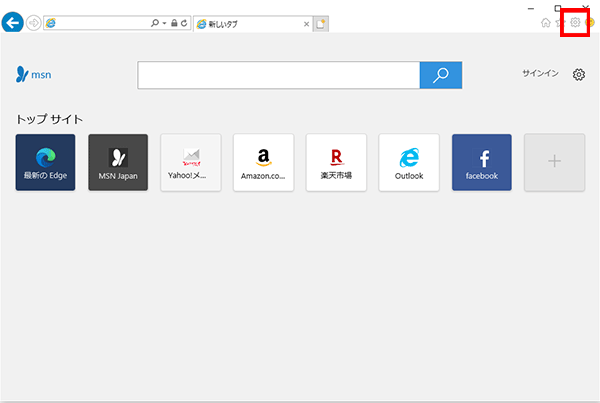Viewport: 600px width, 403px height.
Task: Go to the Home page icon
Action: click(x=546, y=23)
